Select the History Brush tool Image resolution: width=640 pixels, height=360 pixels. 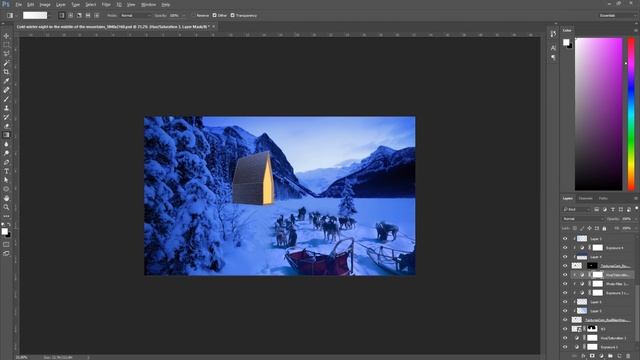click(6, 117)
